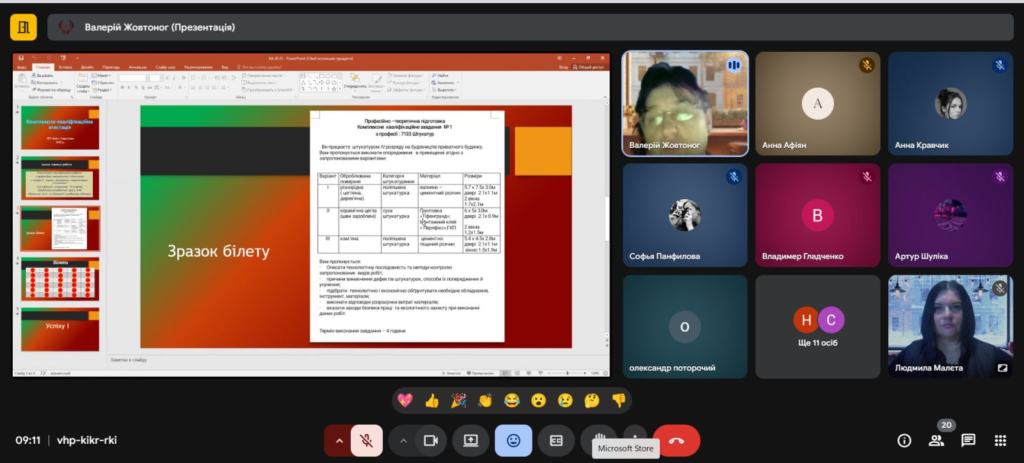
Task: Open the chat with everyone panel
Action: (968, 440)
